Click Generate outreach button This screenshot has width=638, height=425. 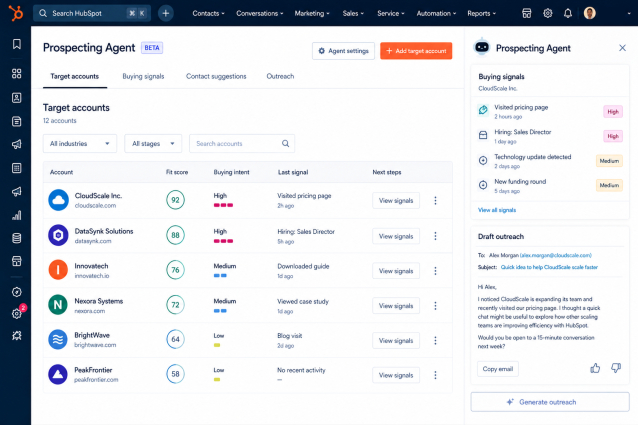pos(550,402)
